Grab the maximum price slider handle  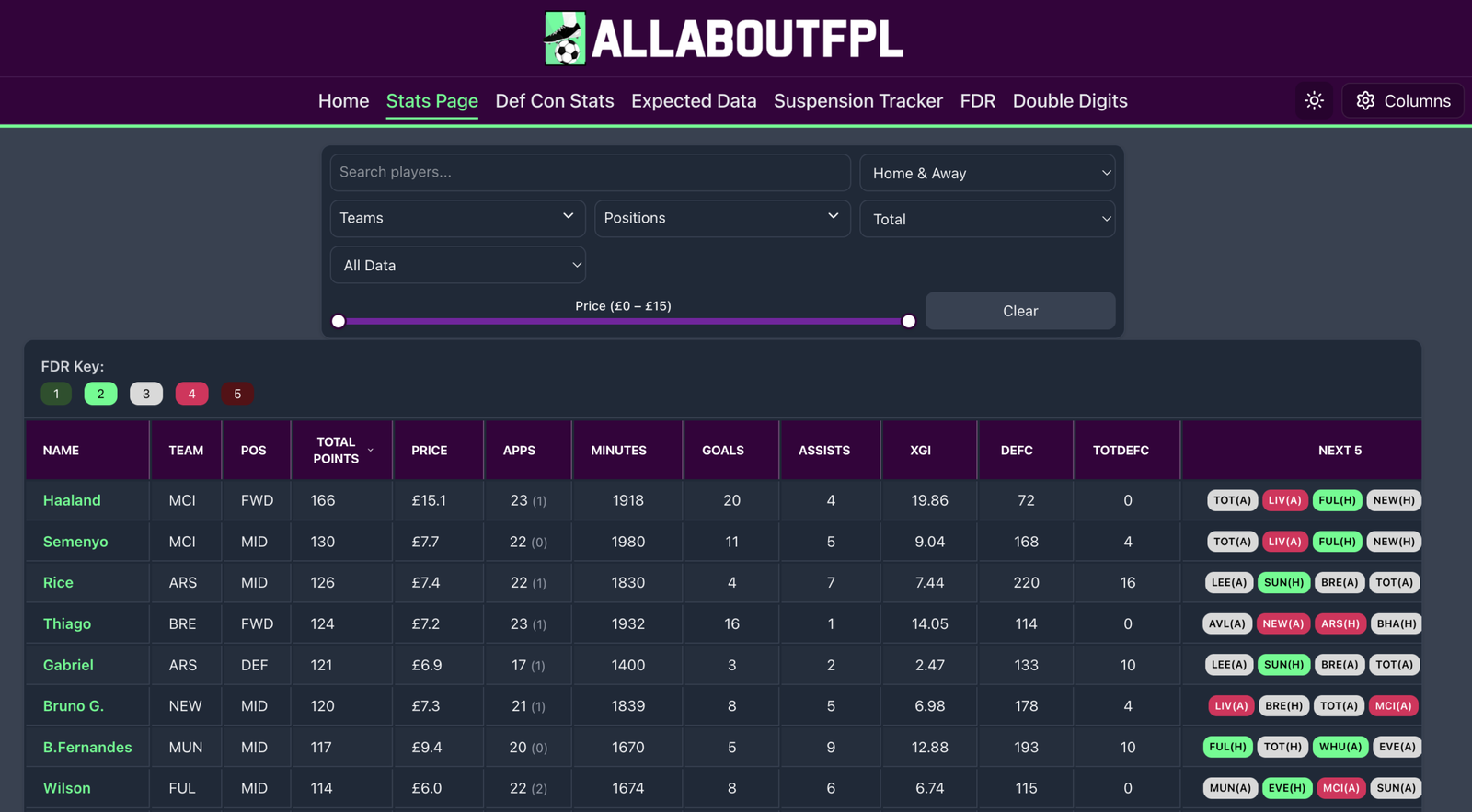pyautogui.click(x=909, y=321)
